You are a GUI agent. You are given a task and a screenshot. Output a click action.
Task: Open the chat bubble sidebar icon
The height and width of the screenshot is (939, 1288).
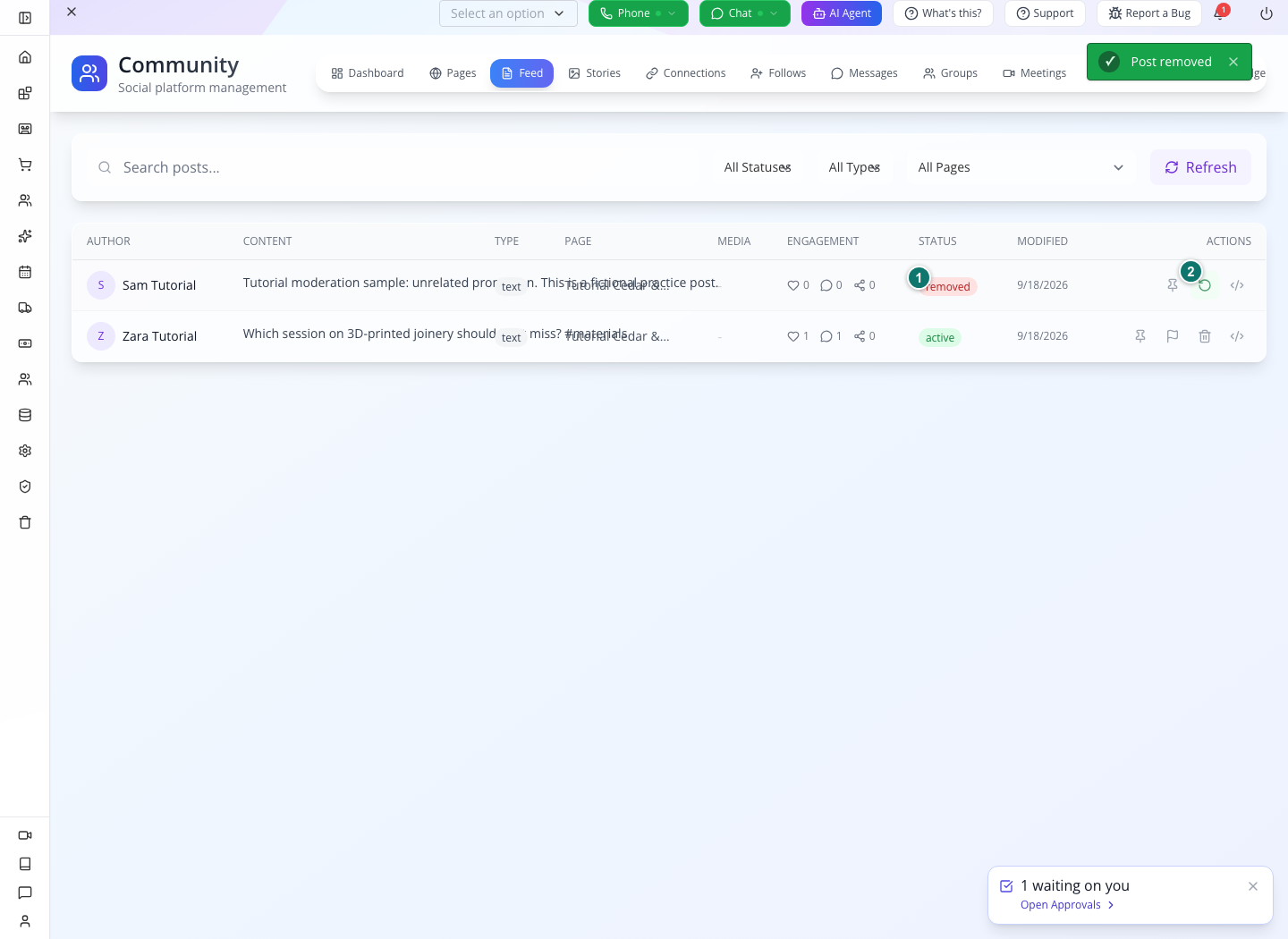click(x=25, y=892)
